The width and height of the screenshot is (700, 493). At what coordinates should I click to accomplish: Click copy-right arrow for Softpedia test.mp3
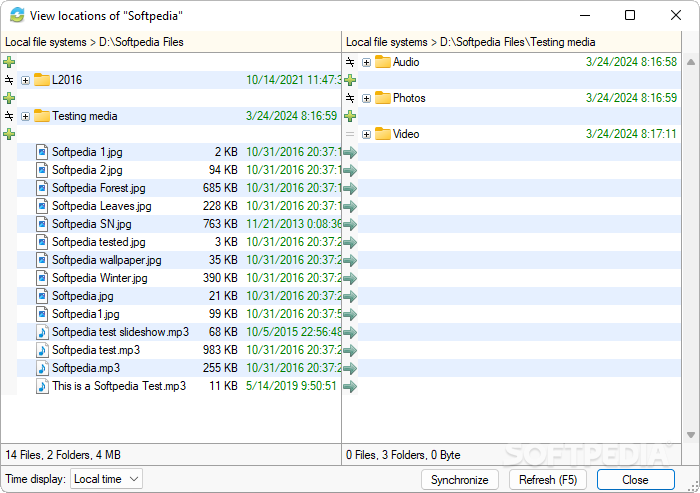tap(350, 350)
